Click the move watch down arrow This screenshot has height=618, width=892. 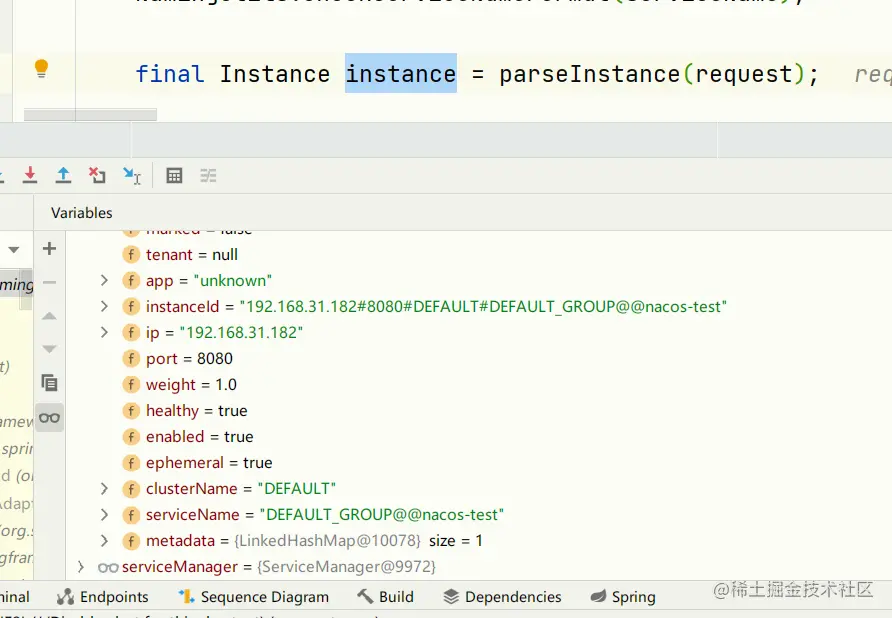point(49,349)
